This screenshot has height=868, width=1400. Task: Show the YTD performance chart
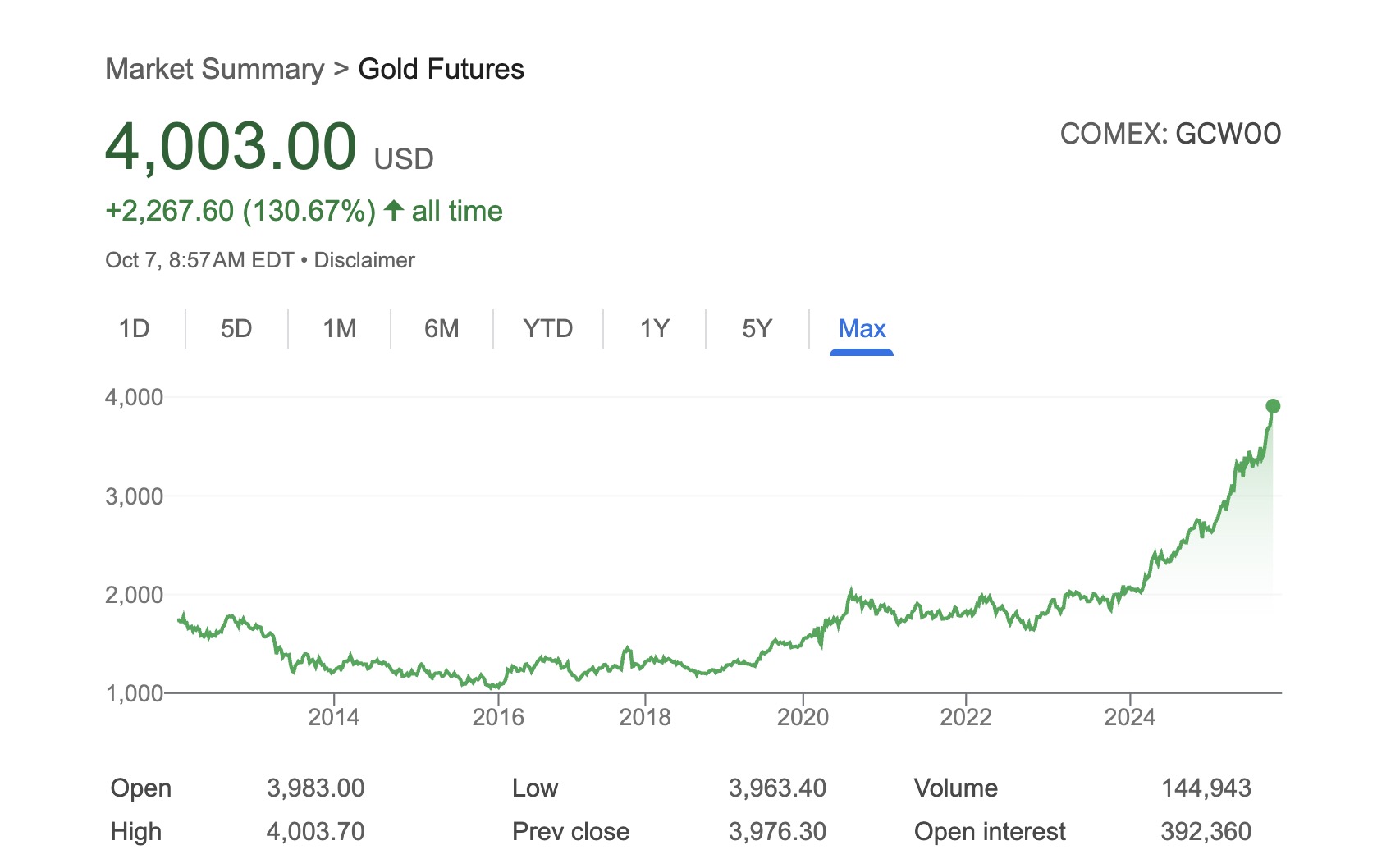click(547, 328)
